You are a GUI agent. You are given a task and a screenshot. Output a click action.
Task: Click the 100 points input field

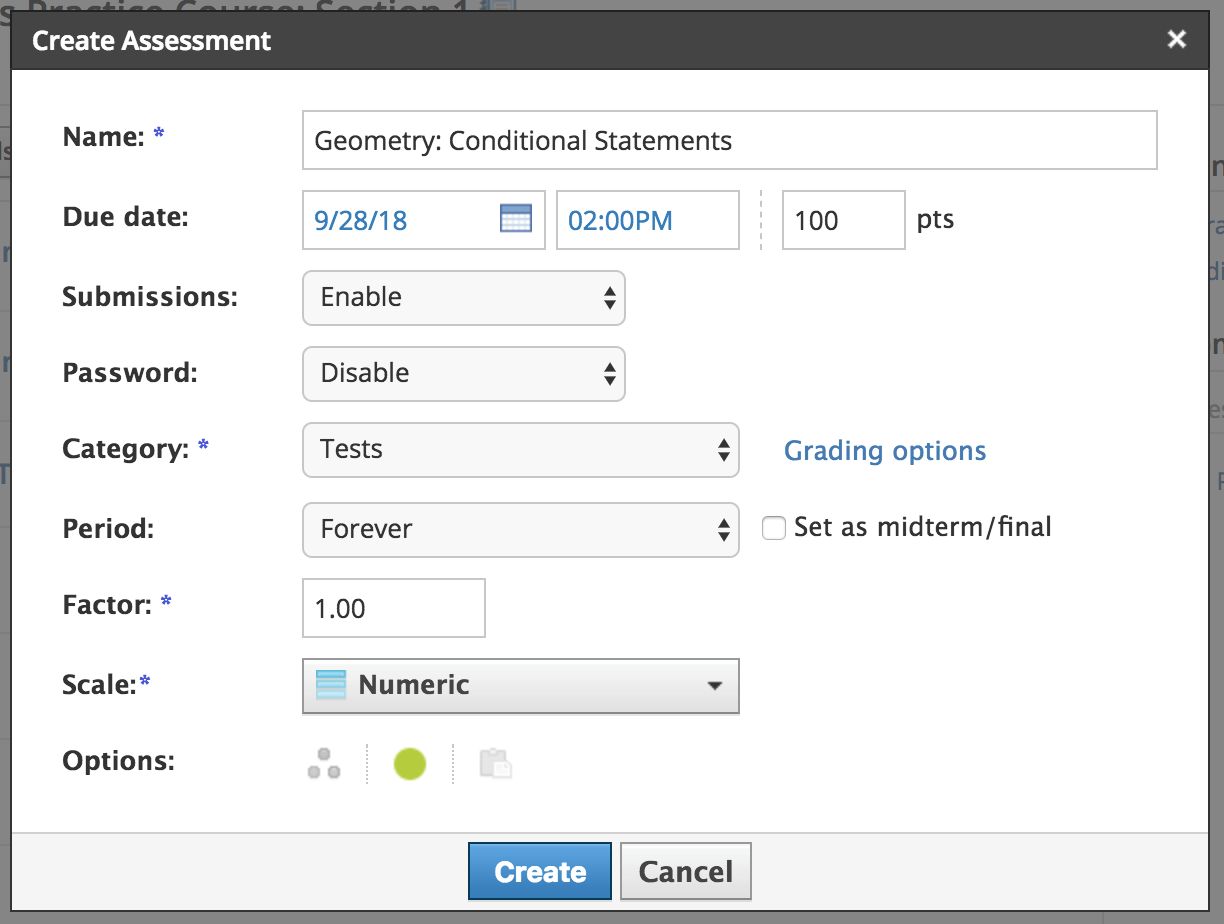(843, 220)
